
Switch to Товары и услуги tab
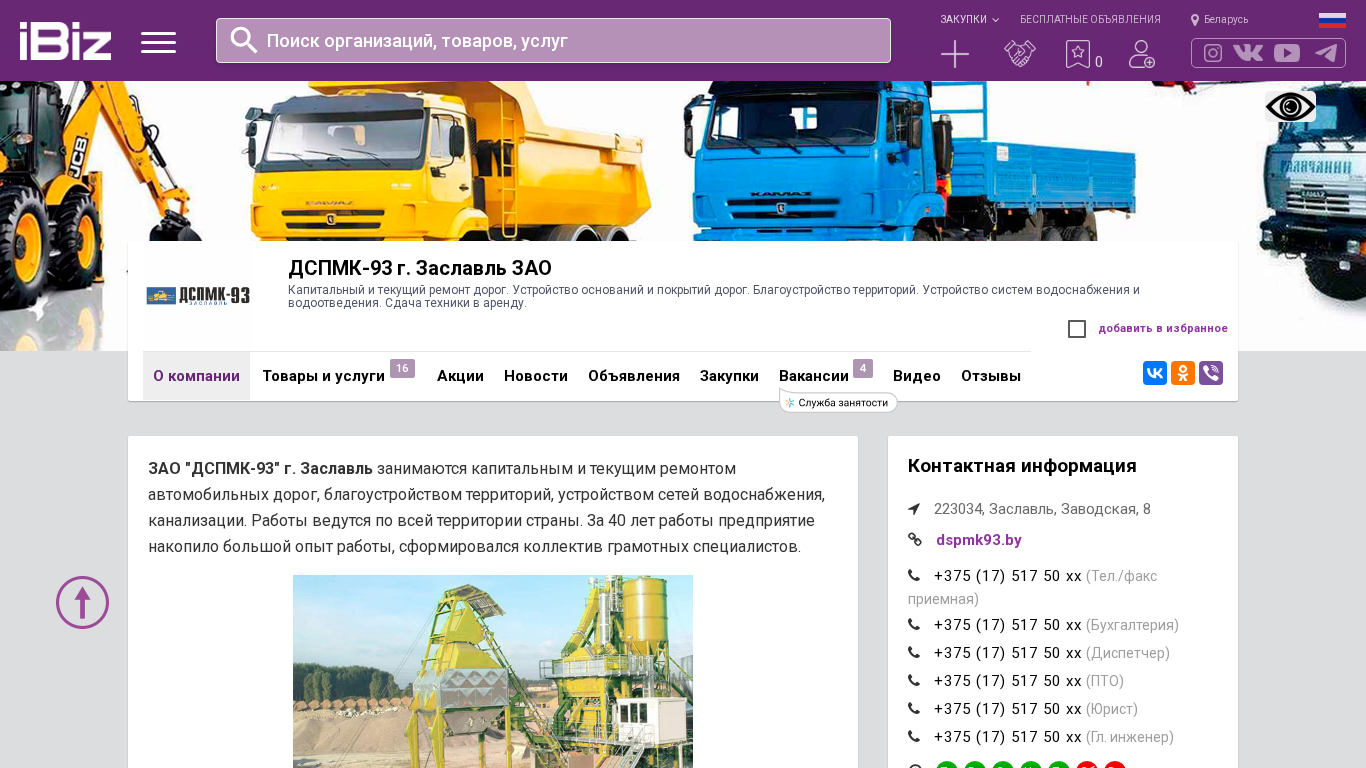pyautogui.click(x=323, y=376)
